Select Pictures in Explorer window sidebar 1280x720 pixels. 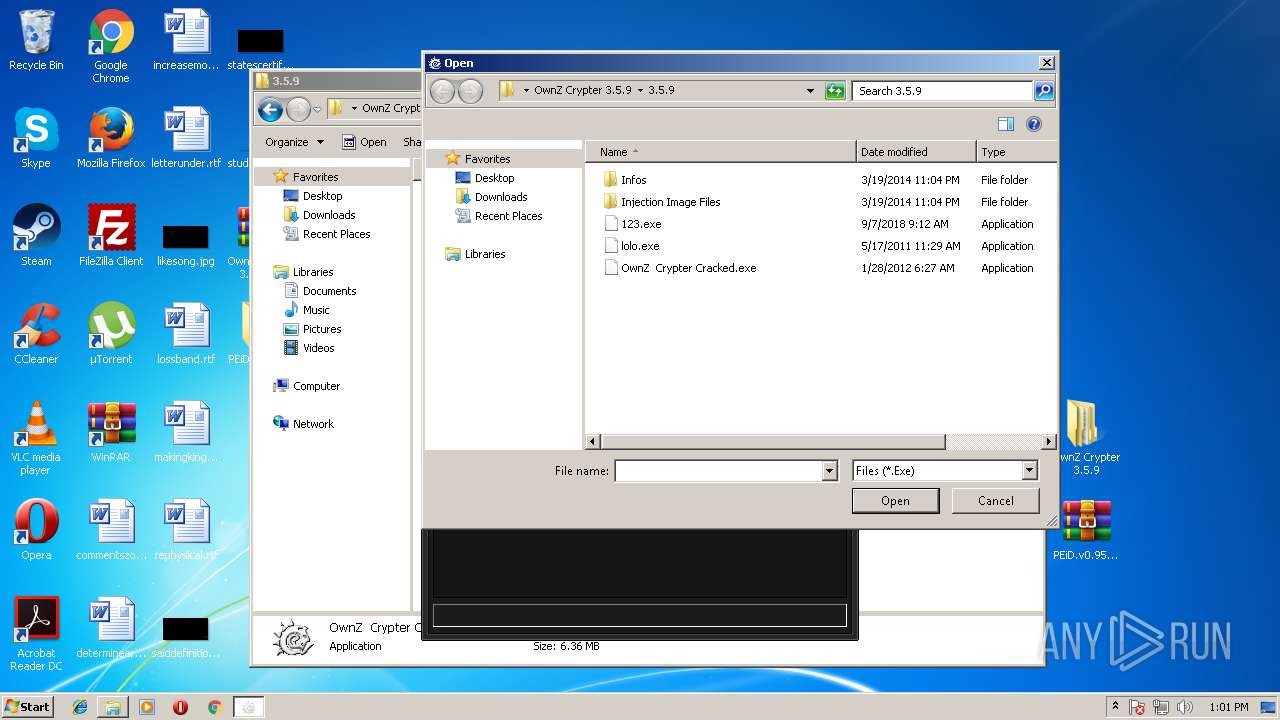pyautogui.click(x=313, y=329)
